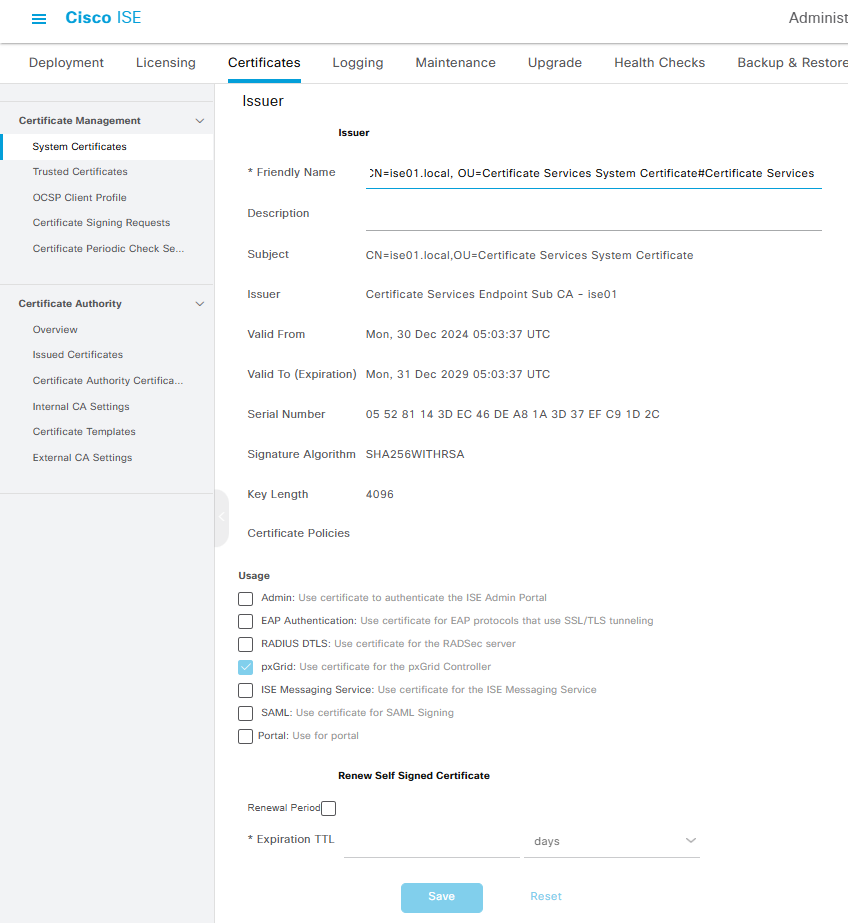Click the Reset link
The width and height of the screenshot is (848, 923).
point(546,897)
